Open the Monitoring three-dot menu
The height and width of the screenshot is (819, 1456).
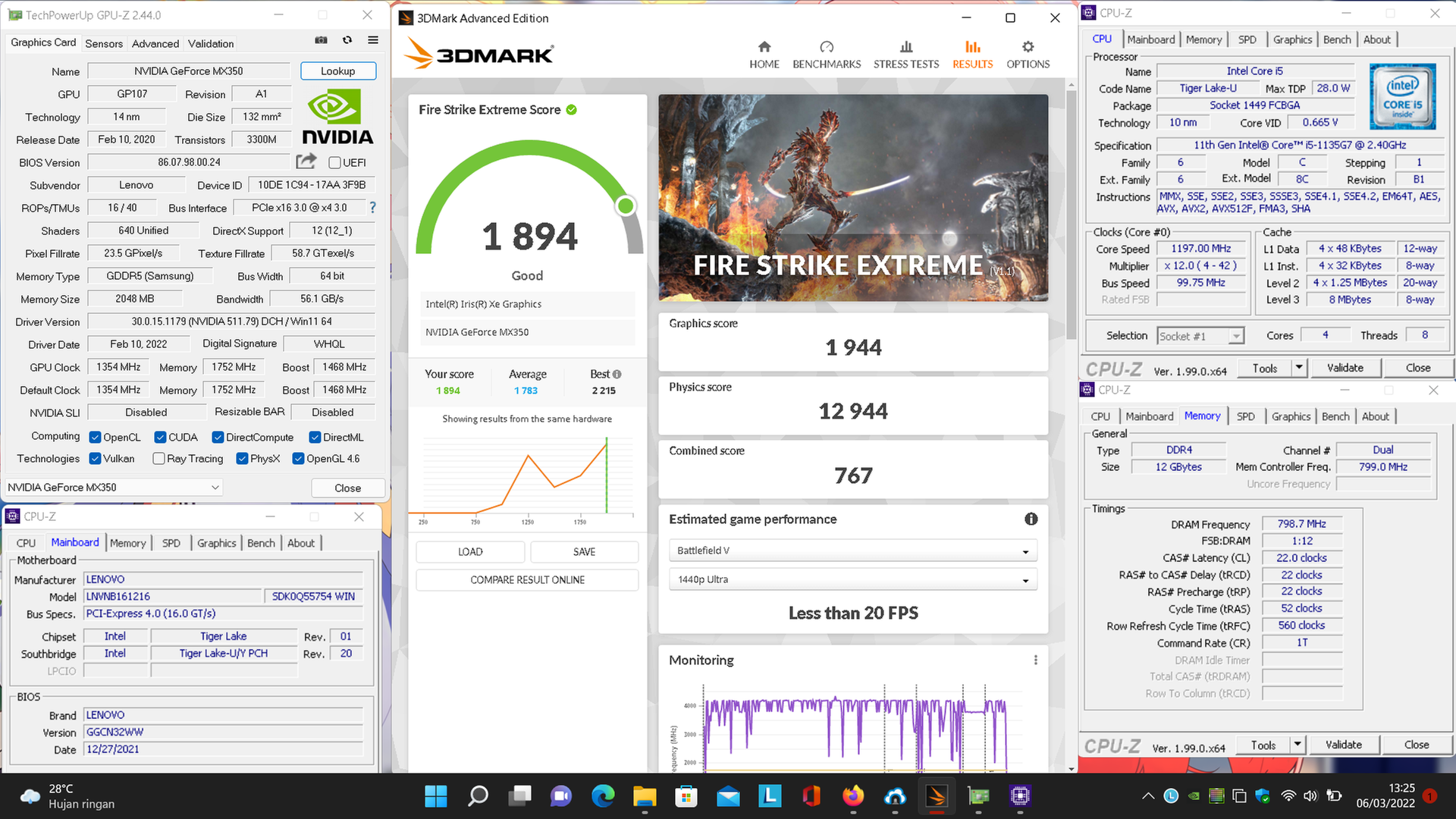coord(1035,660)
